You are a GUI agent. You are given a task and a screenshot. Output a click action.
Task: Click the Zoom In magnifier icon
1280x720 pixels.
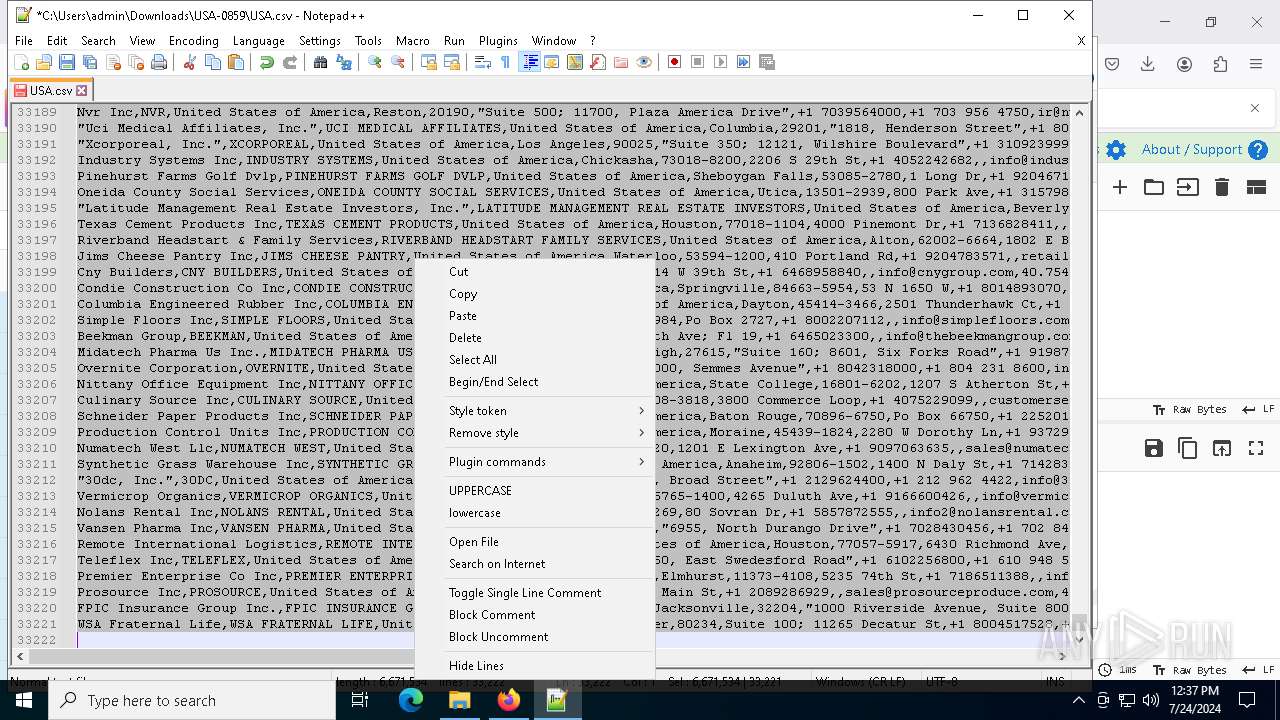click(375, 62)
